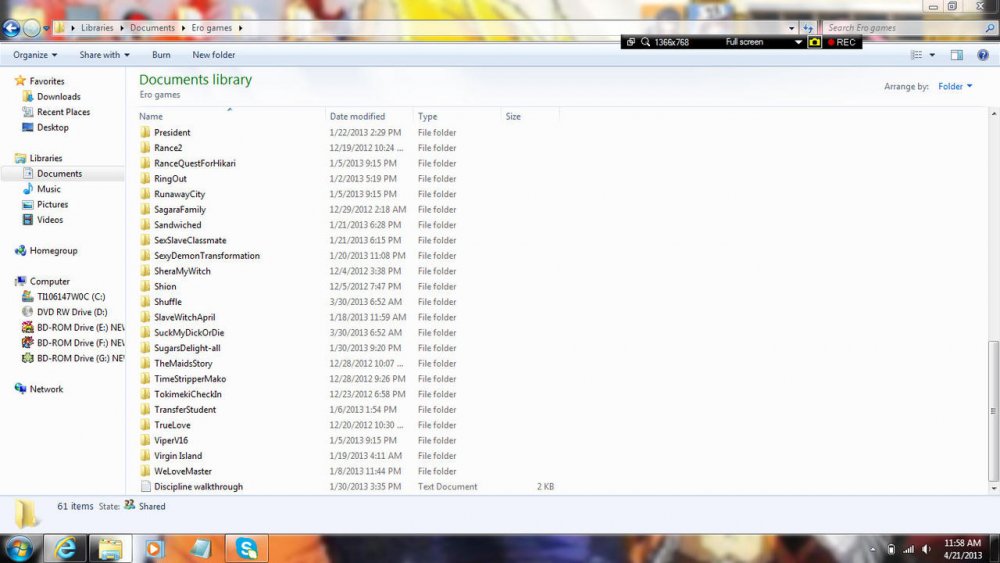Launch Skype from the taskbar
Screen dimensions: 1000x563
pos(247,548)
